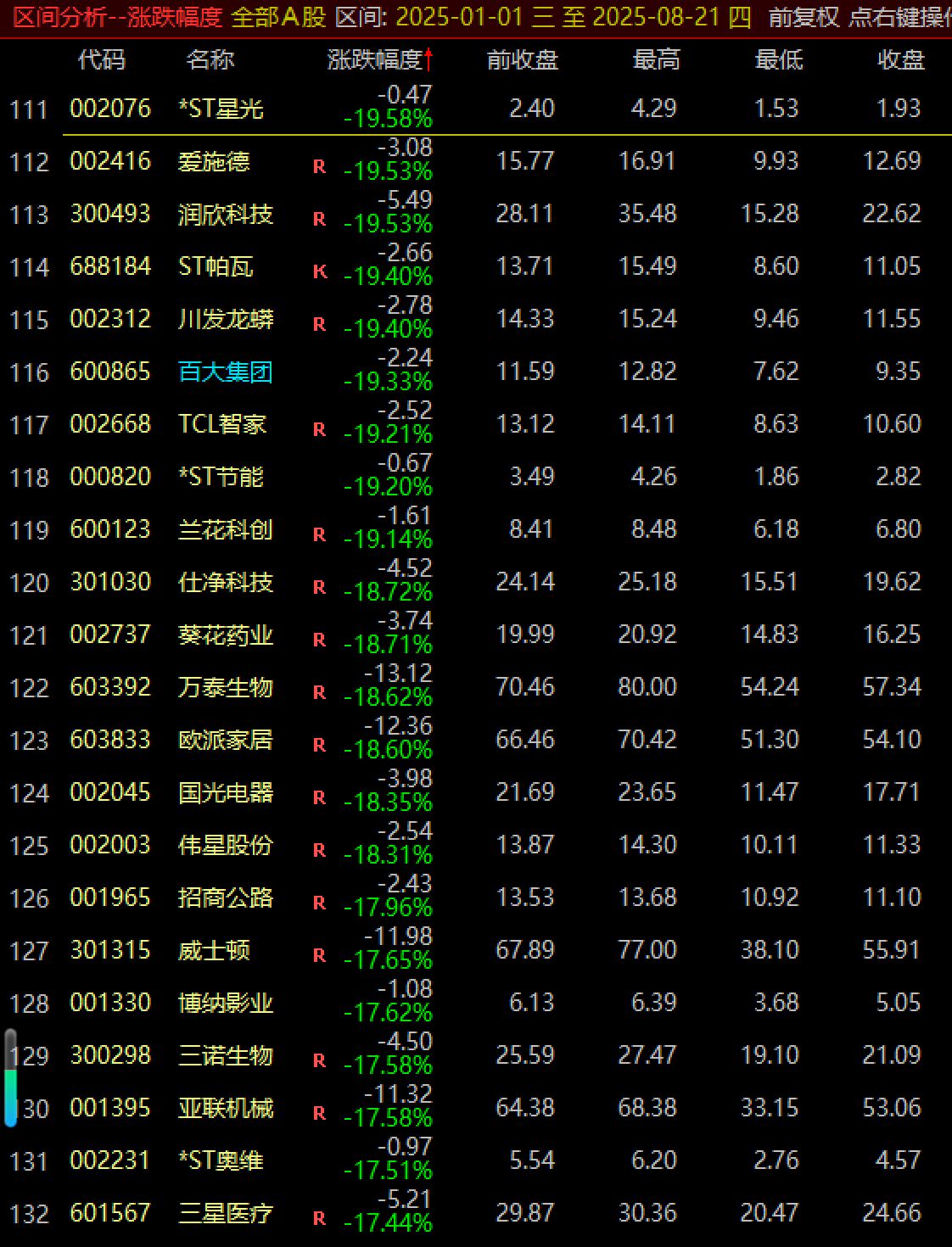Click the R marker for 葵花药业
The height and width of the screenshot is (1247, 952).
pos(319,640)
